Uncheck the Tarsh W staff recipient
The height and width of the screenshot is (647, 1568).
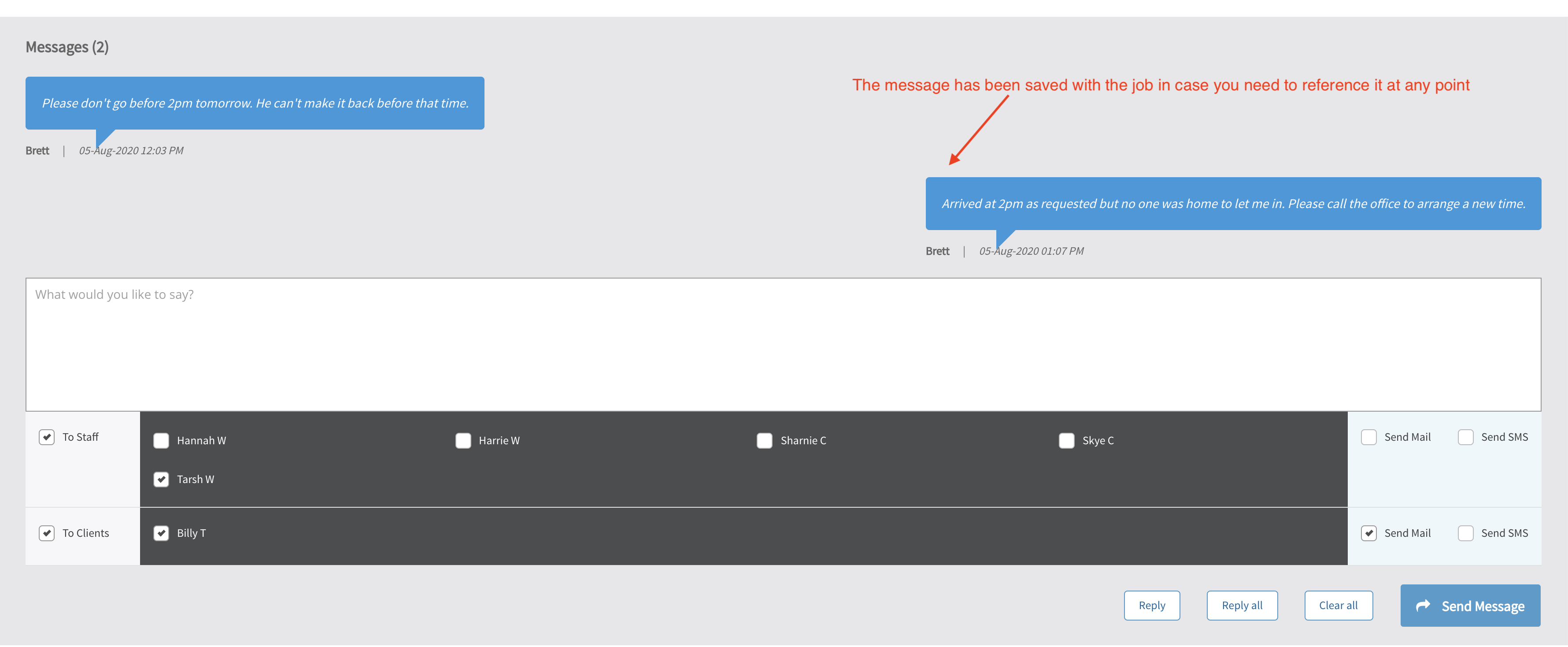(x=161, y=480)
